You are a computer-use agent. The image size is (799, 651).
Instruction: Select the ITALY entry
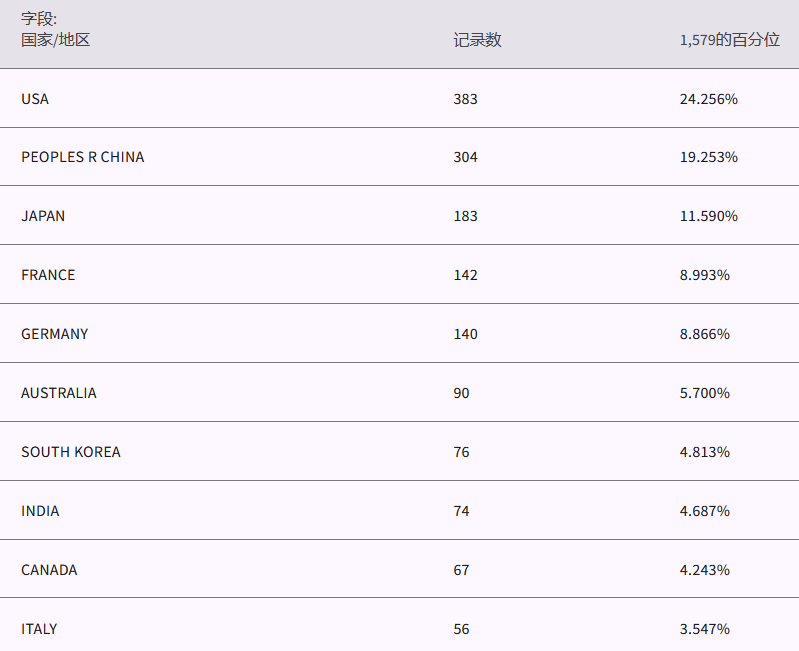[39, 629]
